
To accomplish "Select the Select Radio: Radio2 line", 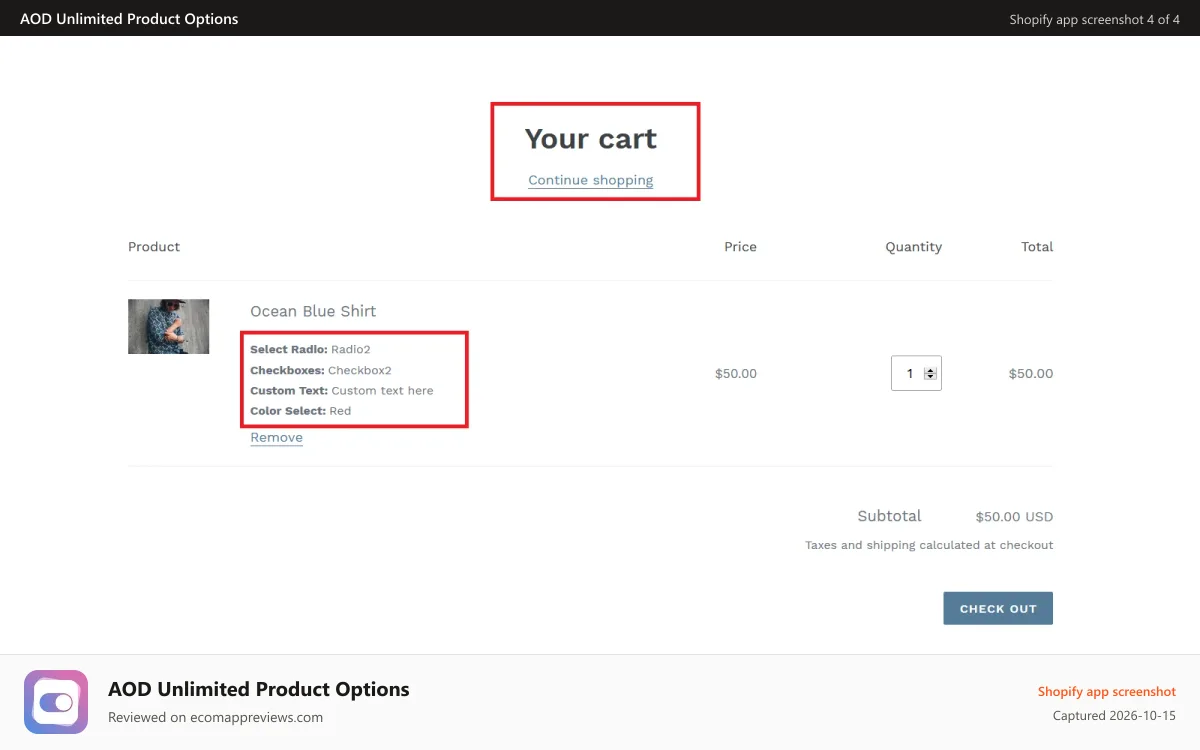I will point(310,349).
